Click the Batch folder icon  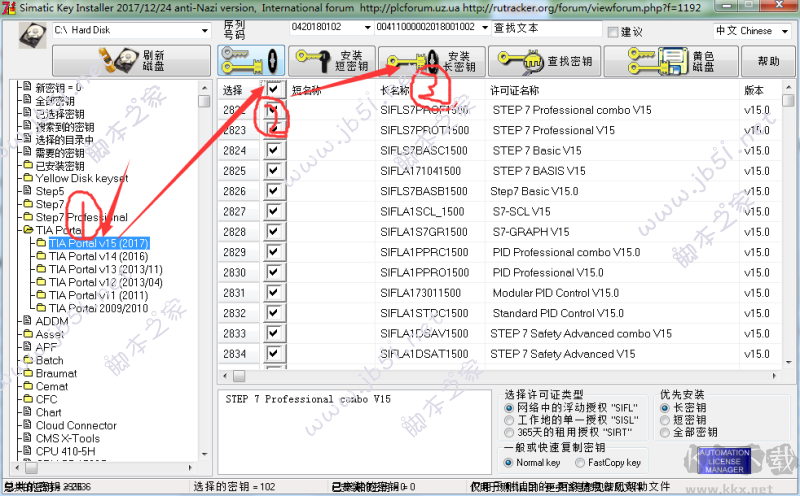click(28, 360)
